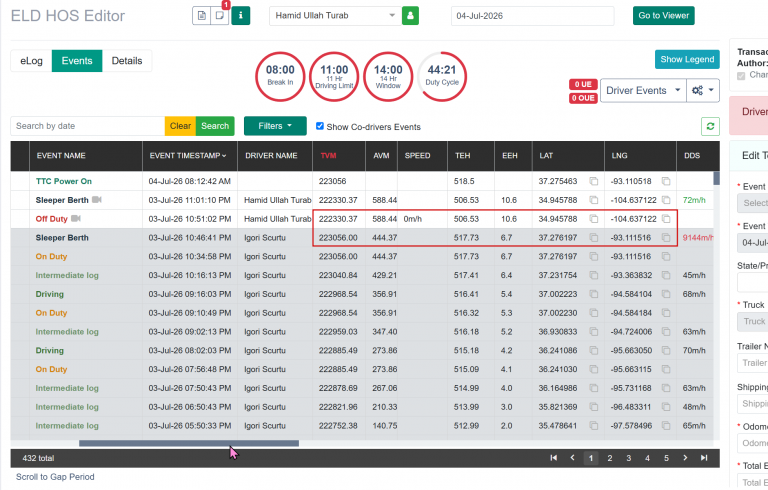Click video camera icon on Sleeper Berth row

pyautogui.click(x=96, y=200)
